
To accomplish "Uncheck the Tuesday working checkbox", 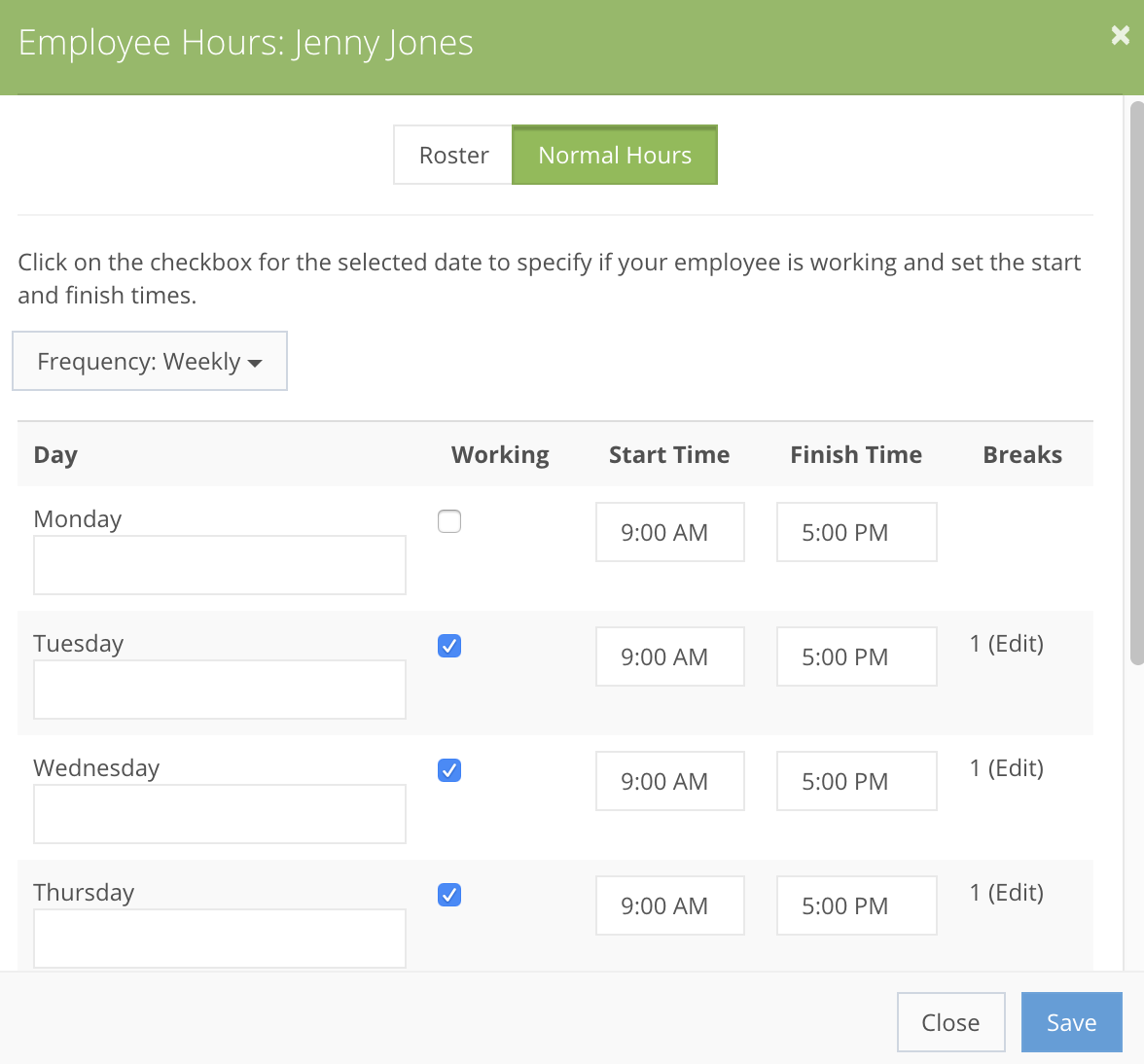I will [449, 647].
